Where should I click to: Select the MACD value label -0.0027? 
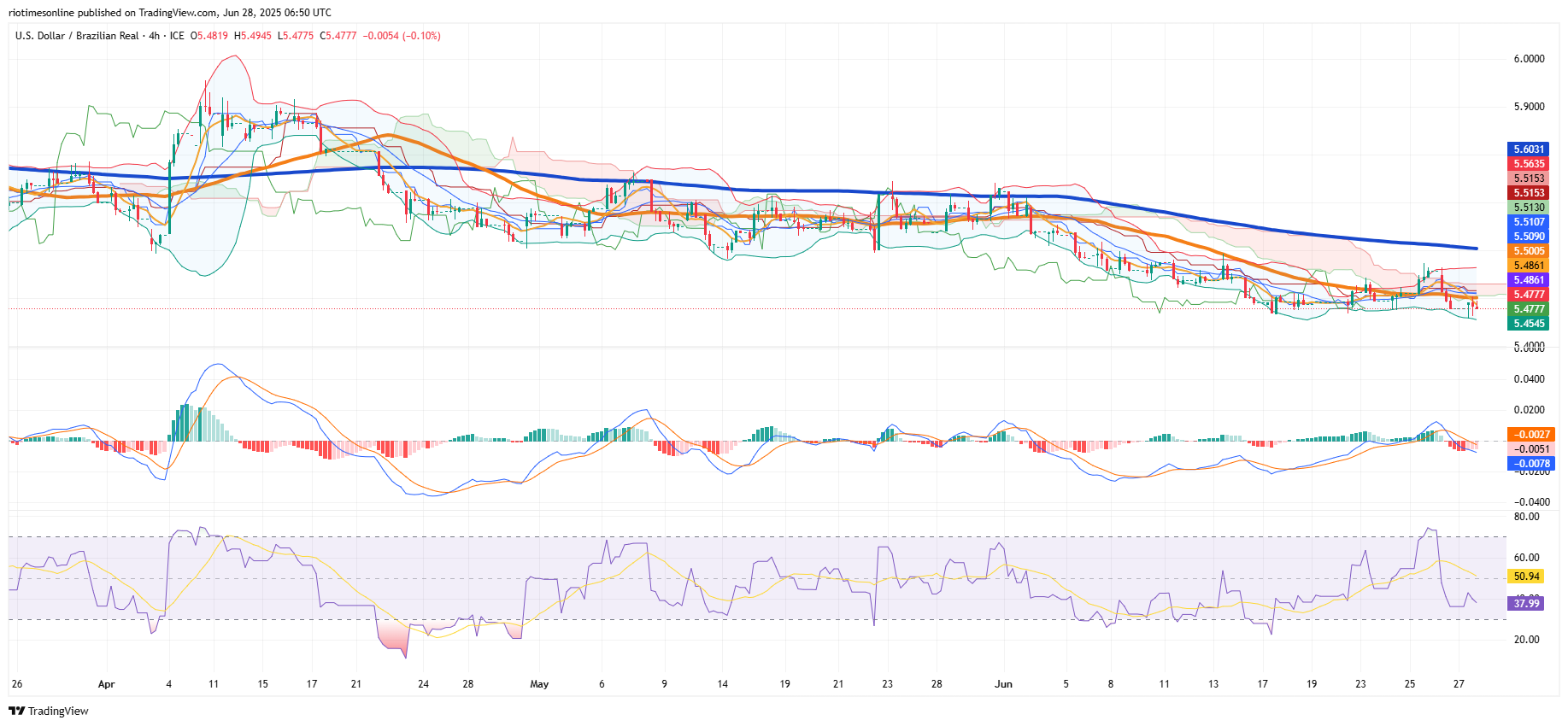point(1530,435)
